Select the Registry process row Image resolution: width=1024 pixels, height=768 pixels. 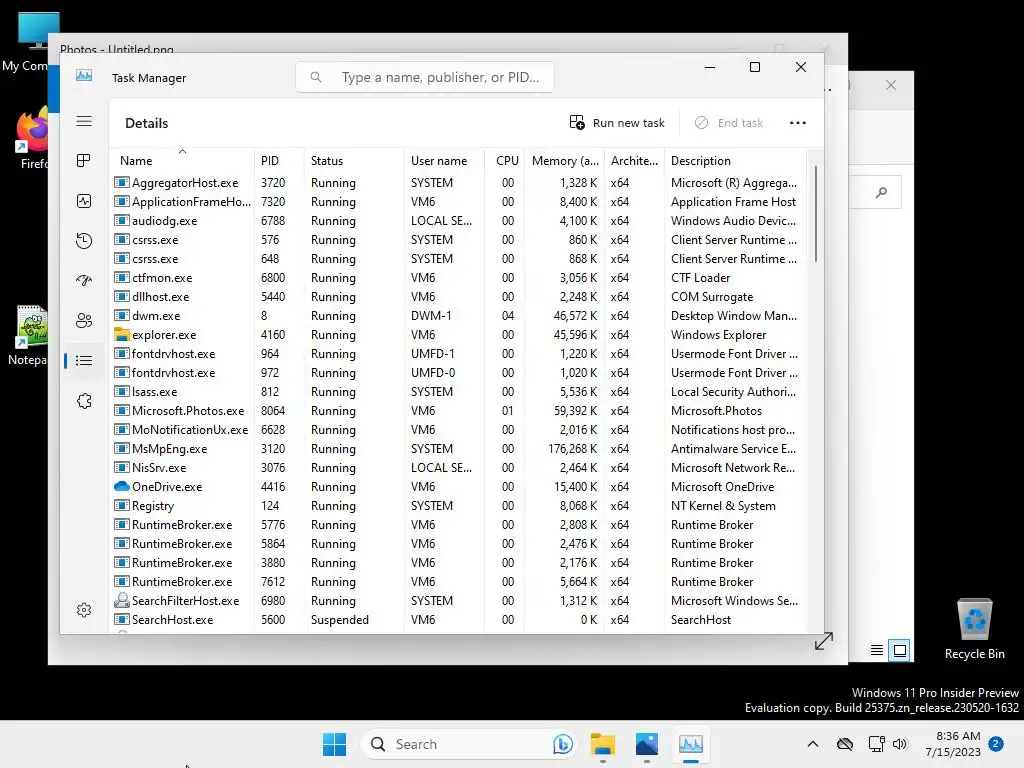point(457,505)
